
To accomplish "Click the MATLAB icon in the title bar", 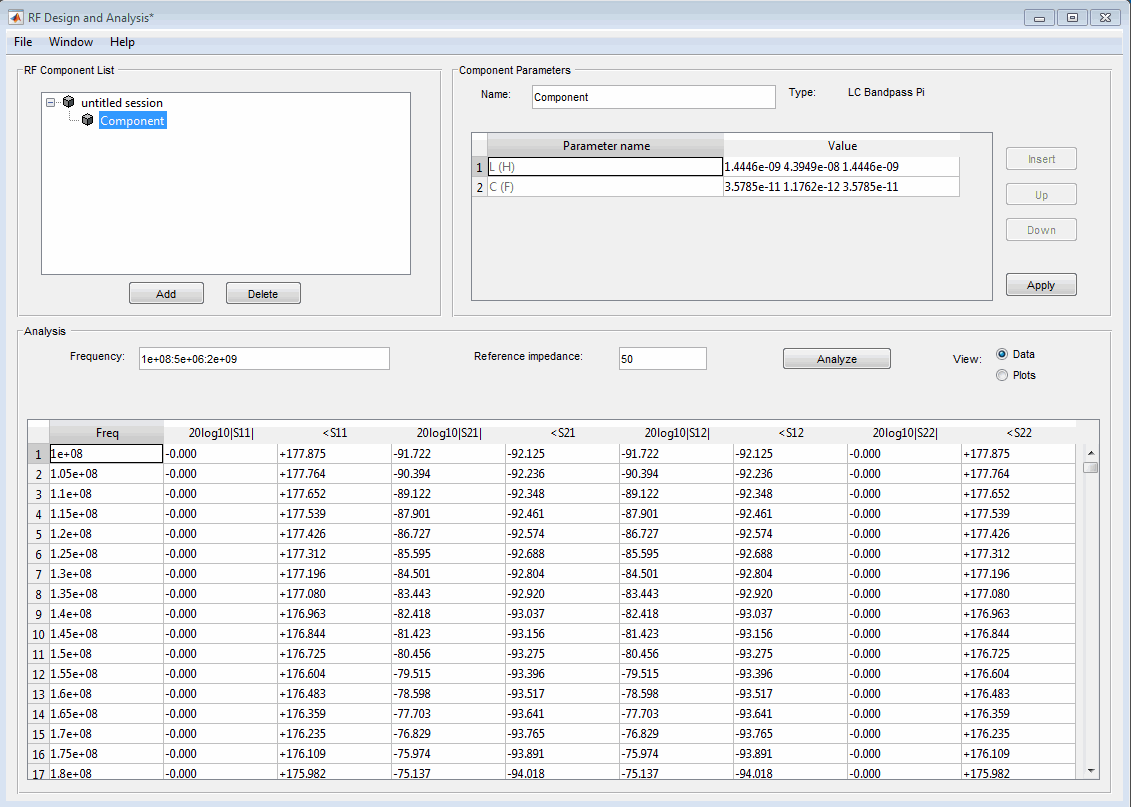I will 15,17.
